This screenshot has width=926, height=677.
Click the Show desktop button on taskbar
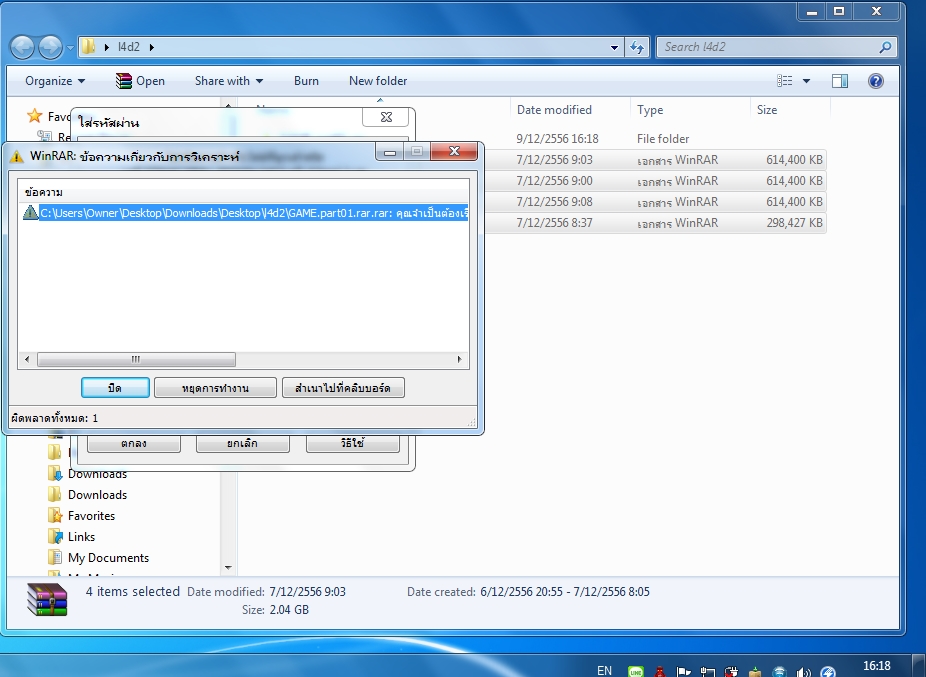[918, 666]
